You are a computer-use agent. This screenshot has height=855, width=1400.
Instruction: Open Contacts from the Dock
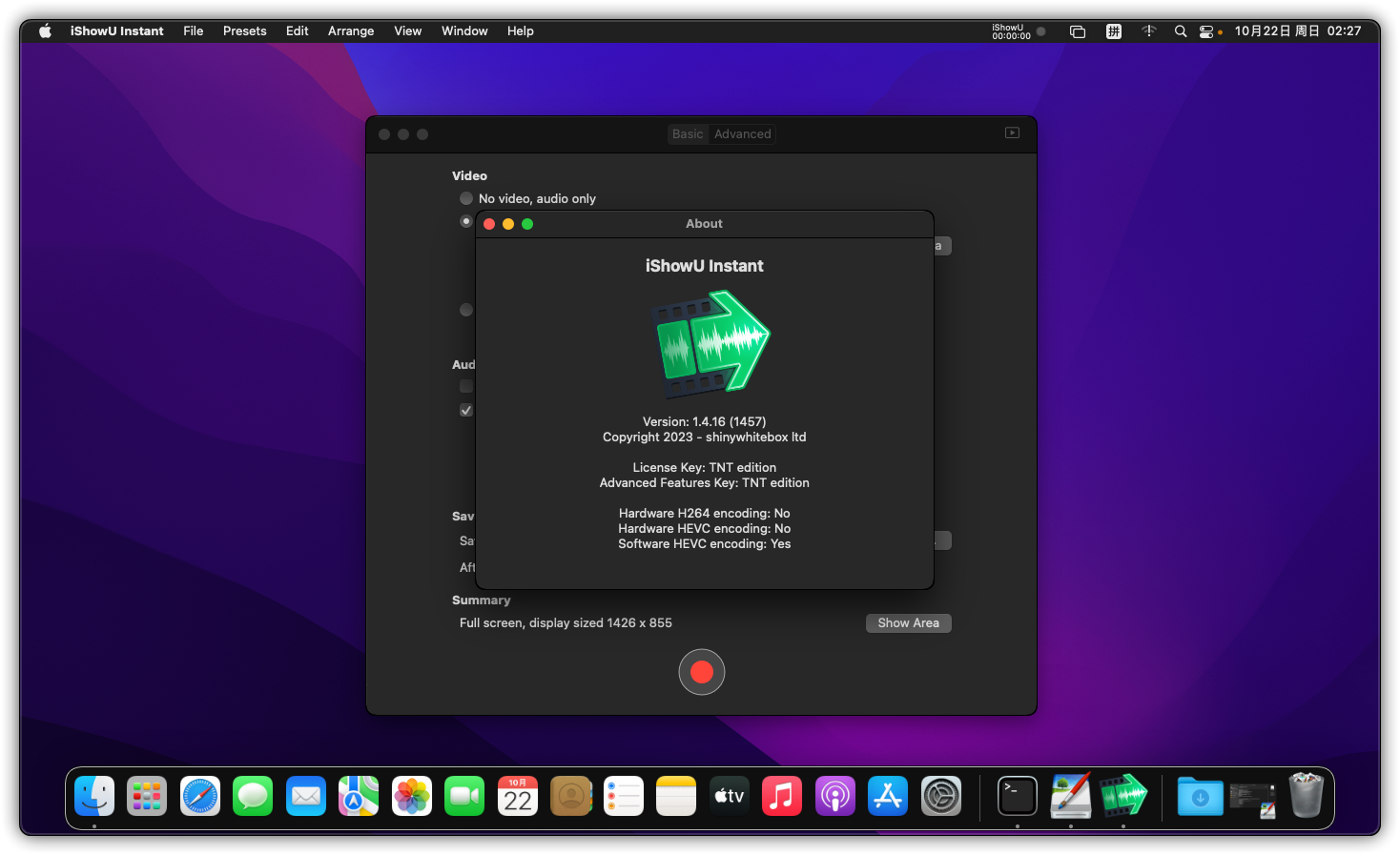[571, 796]
